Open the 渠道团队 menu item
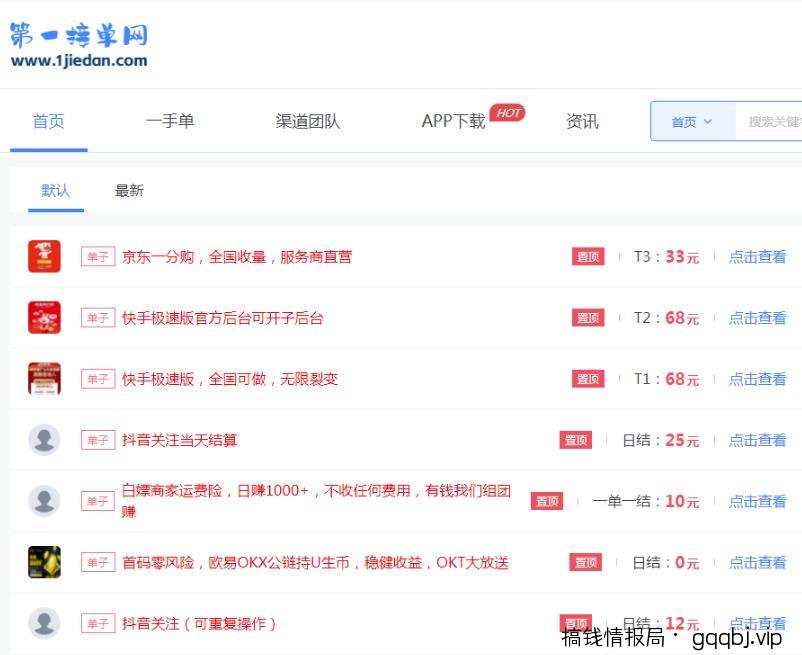The height and width of the screenshot is (655, 802). (307, 121)
